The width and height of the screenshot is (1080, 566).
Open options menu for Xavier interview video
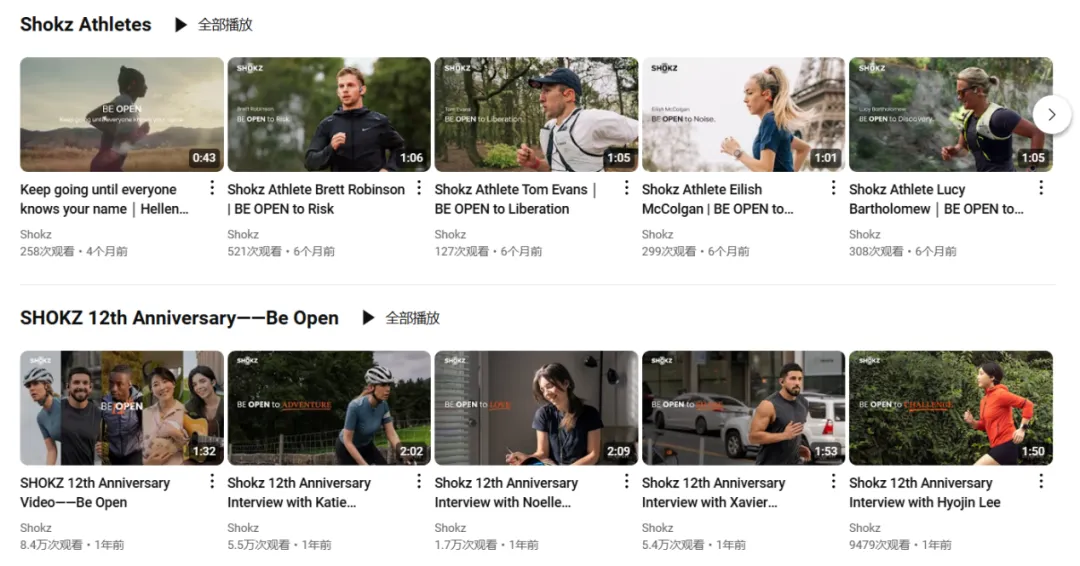coord(833,481)
